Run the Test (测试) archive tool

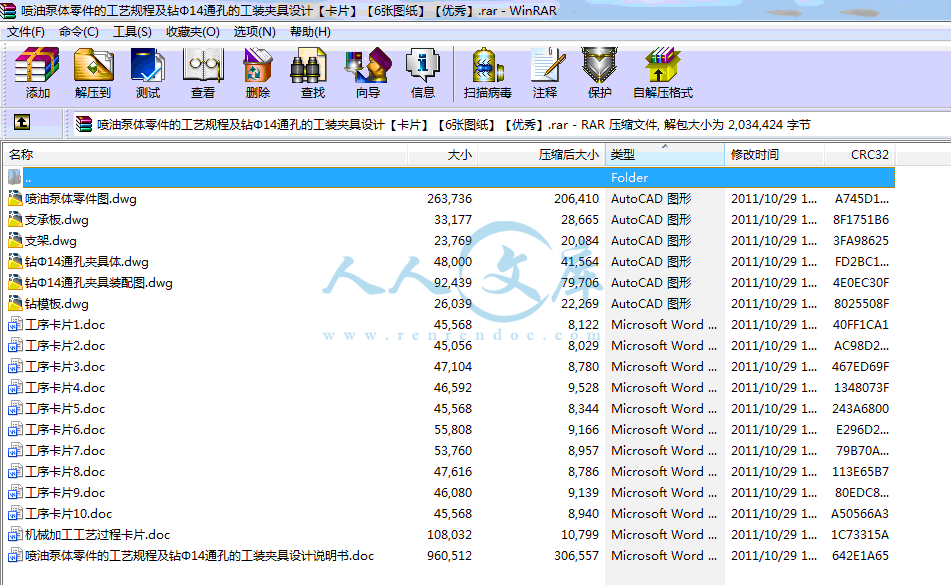147,73
